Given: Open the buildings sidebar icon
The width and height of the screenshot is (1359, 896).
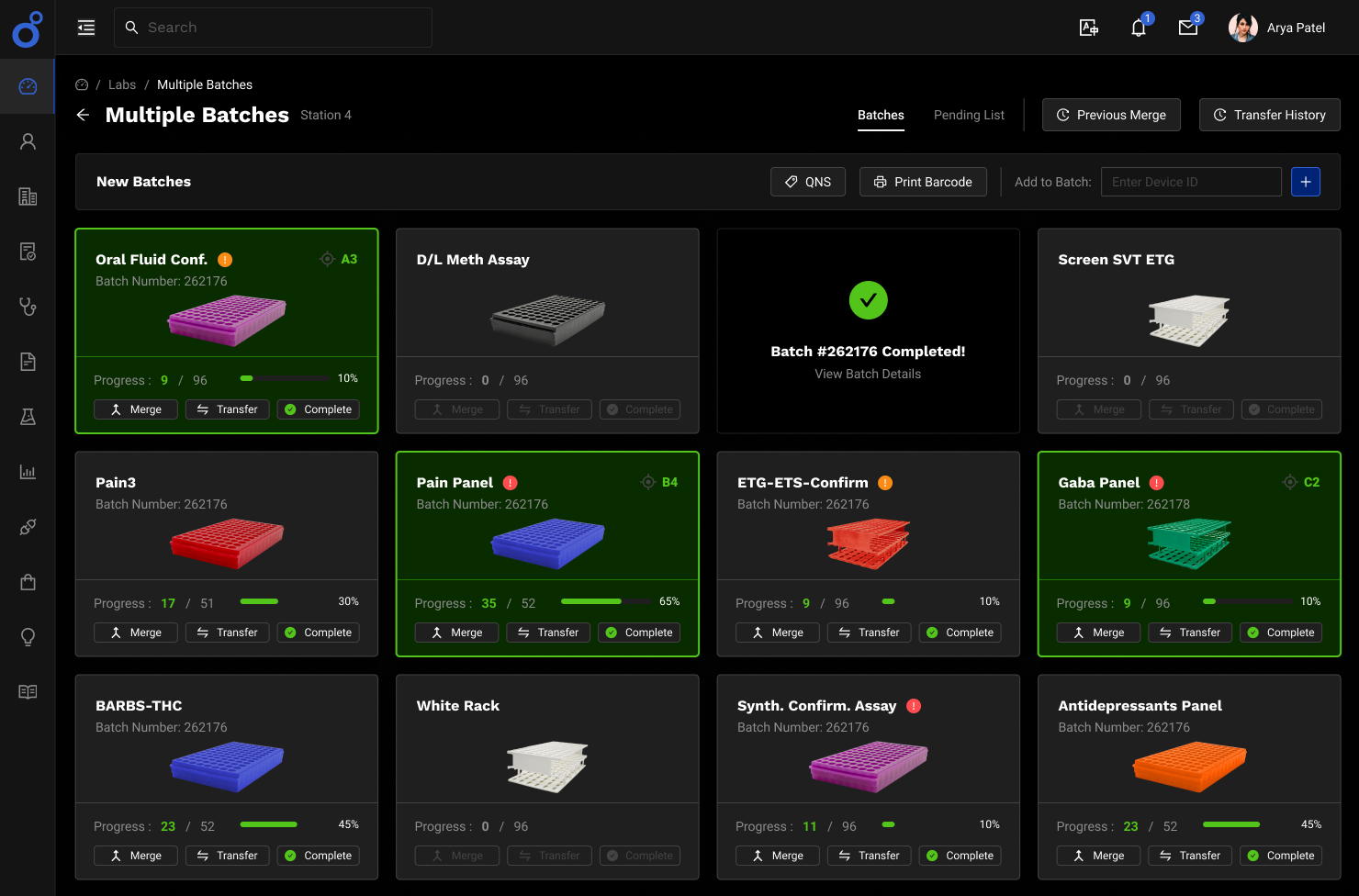Looking at the screenshot, I should coord(28,196).
